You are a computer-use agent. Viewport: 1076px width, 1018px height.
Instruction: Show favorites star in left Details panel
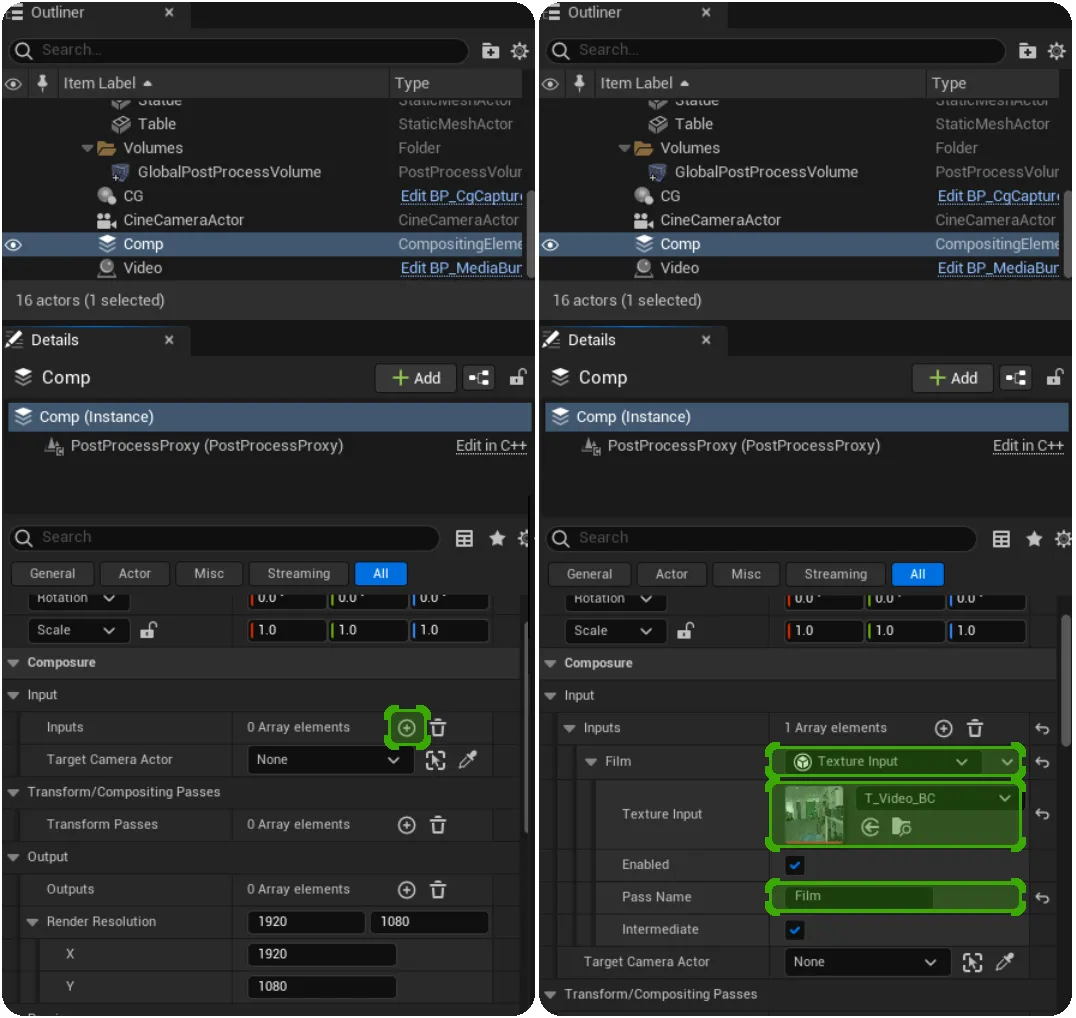pyautogui.click(x=498, y=538)
